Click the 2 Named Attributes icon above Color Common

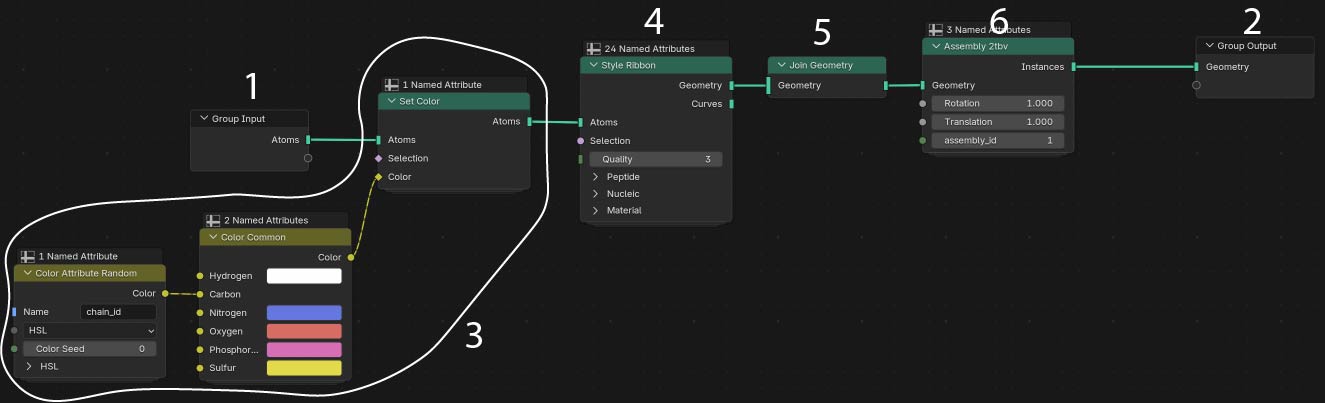tap(213, 220)
